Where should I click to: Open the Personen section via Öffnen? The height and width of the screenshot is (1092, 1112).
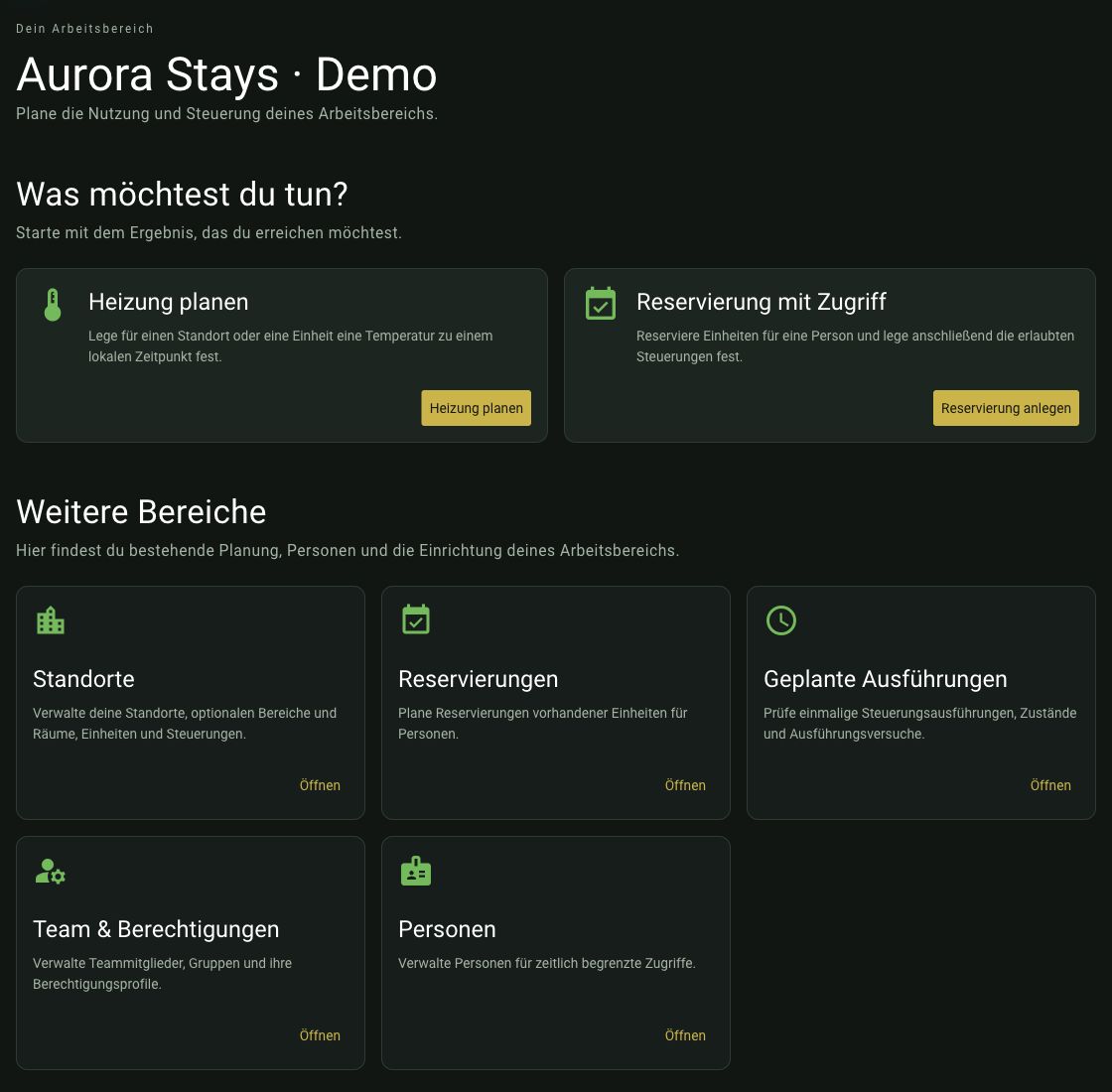[x=685, y=1035]
